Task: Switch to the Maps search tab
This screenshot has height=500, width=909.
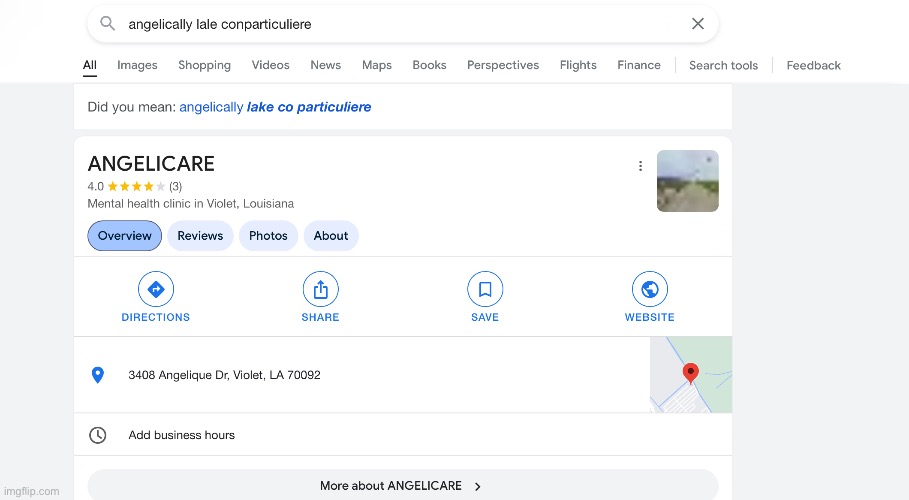Action: [376, 65]
